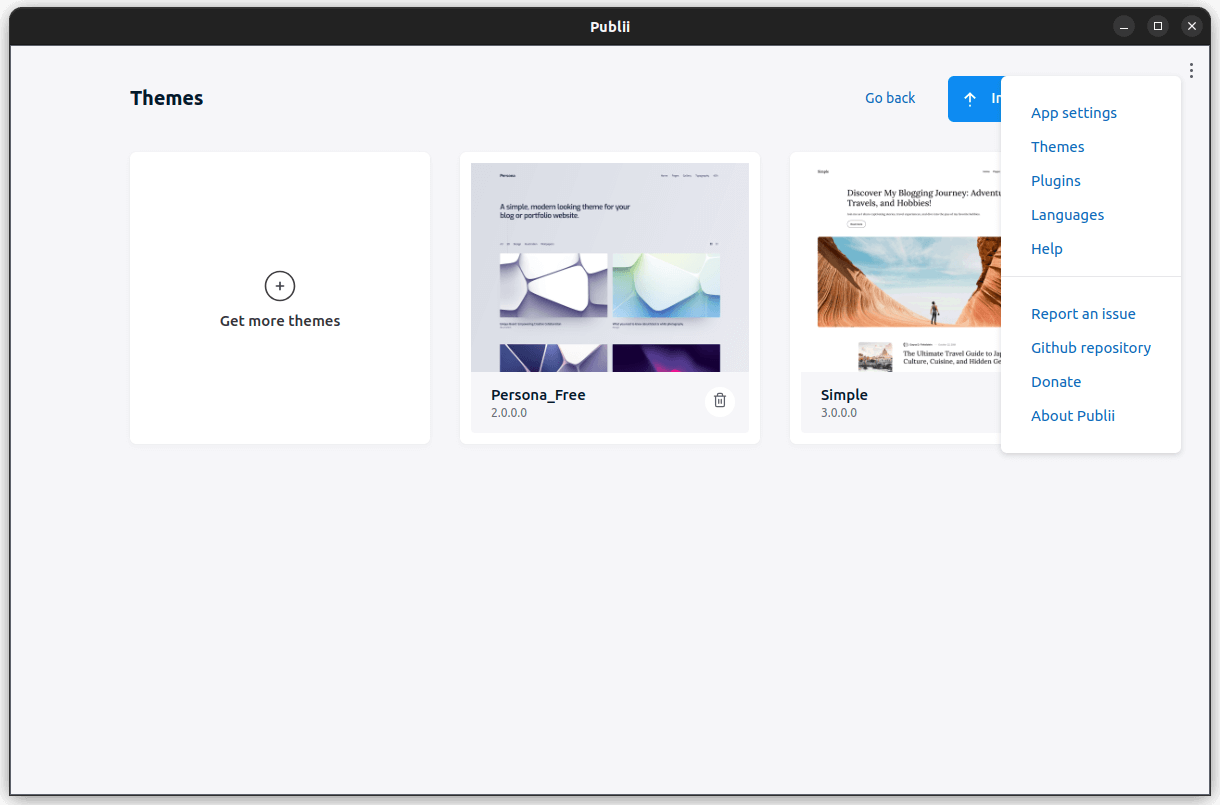
Task: Click the 2.0.0.0 version text
Action: pos(509,413)
